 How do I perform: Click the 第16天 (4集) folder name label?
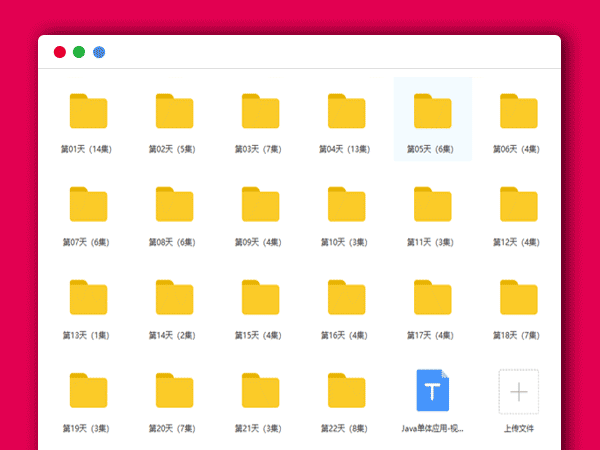[346, 335]
